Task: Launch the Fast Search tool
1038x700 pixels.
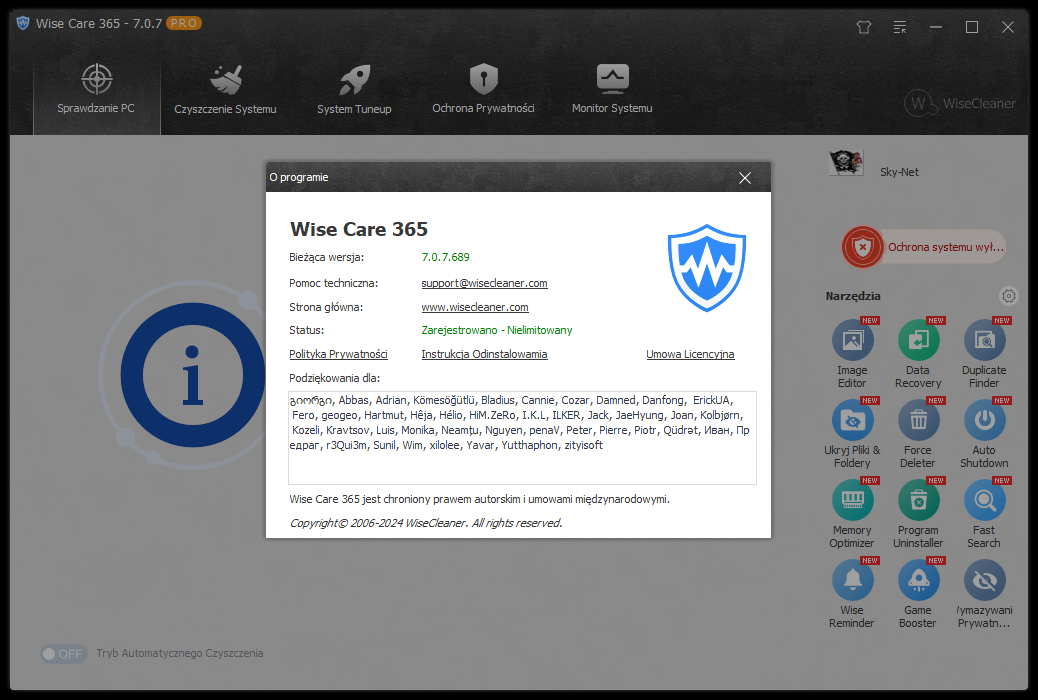Action: [x=984, y=514]
